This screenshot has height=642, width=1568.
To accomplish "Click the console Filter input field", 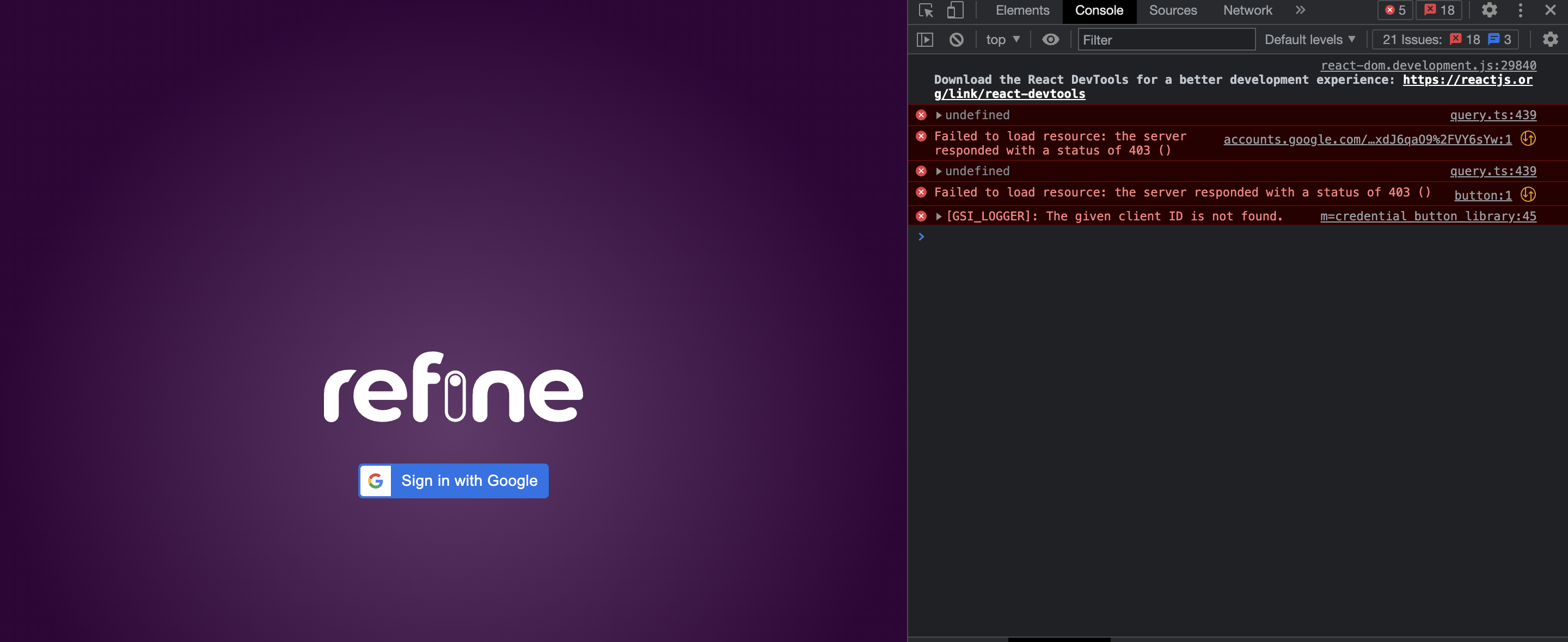I will pos(1166,40).
